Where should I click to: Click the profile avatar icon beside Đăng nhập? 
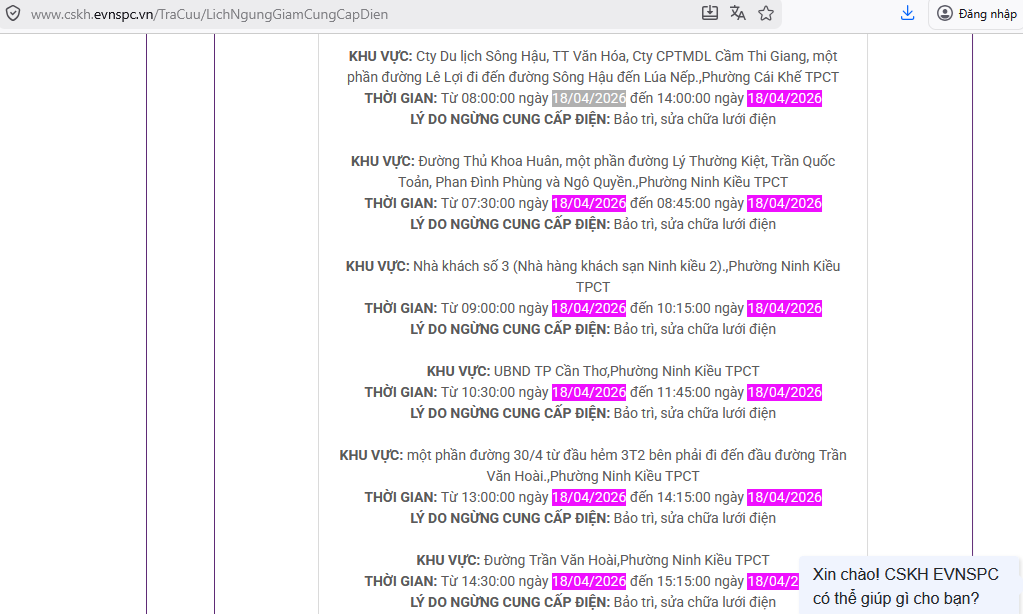(x=945, y=13)
